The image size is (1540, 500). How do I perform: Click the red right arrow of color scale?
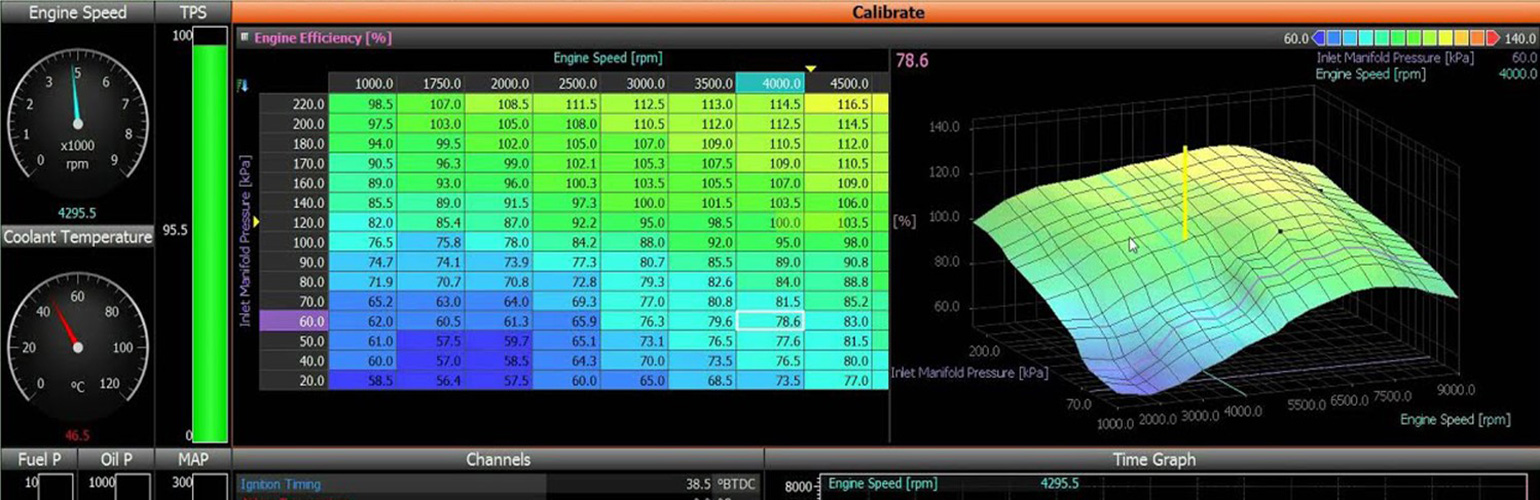[1491, 38]
